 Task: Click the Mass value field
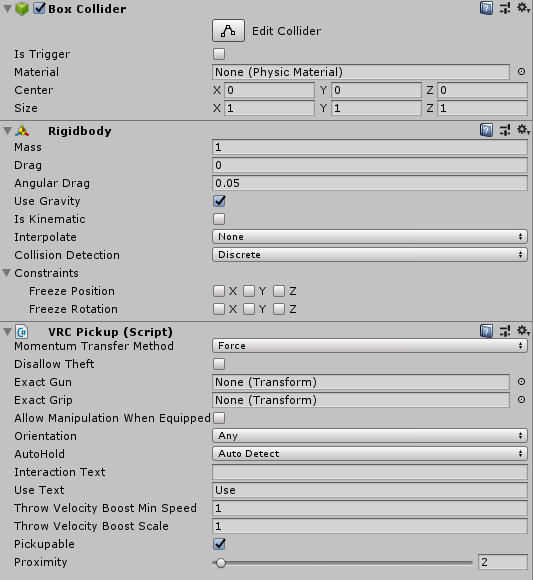[x=370, y=147]
